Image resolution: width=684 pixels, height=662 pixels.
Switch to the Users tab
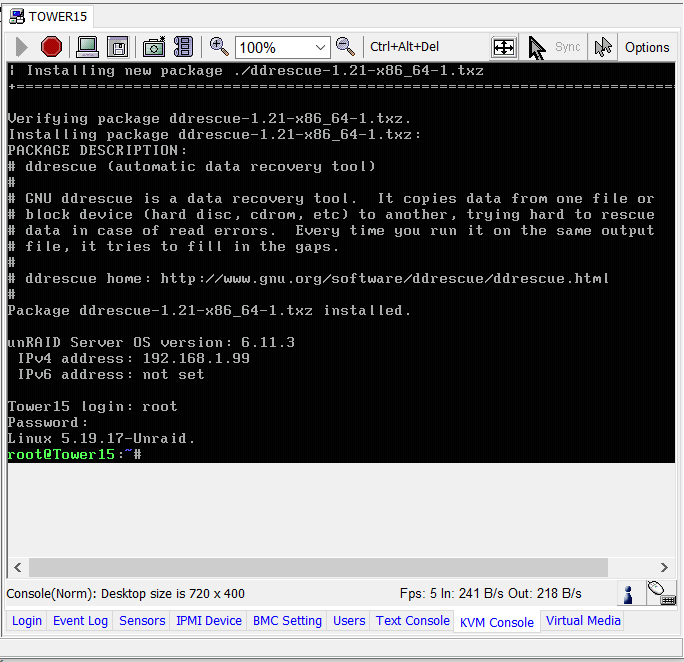pos(349,621)
